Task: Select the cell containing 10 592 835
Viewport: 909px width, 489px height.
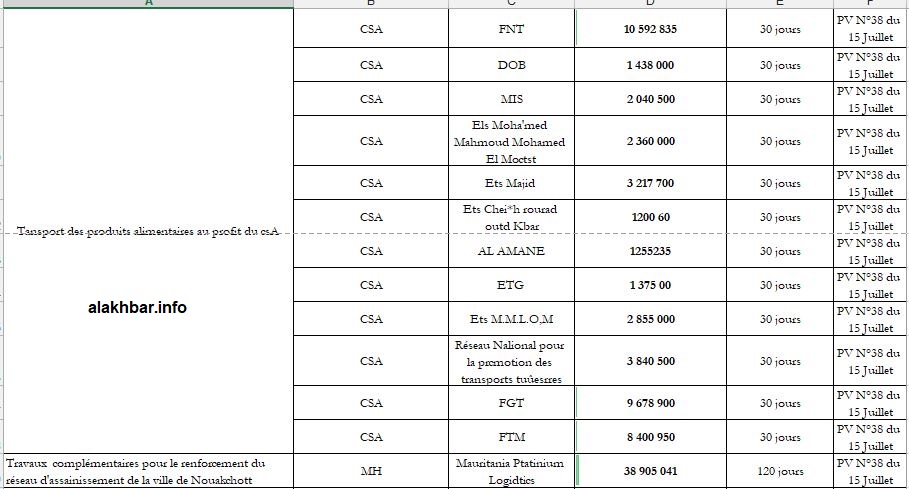Action: click(651, 29)
